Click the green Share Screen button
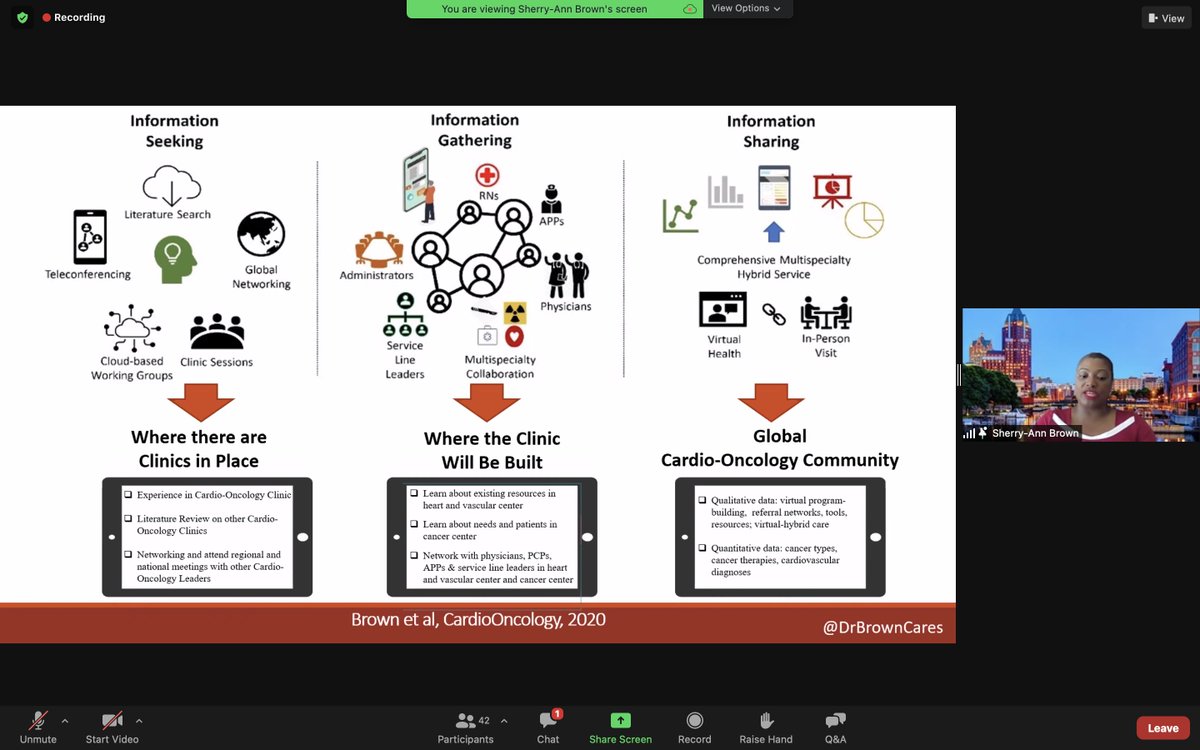Viewport: 1200px width, 750px height. point(620,727)
